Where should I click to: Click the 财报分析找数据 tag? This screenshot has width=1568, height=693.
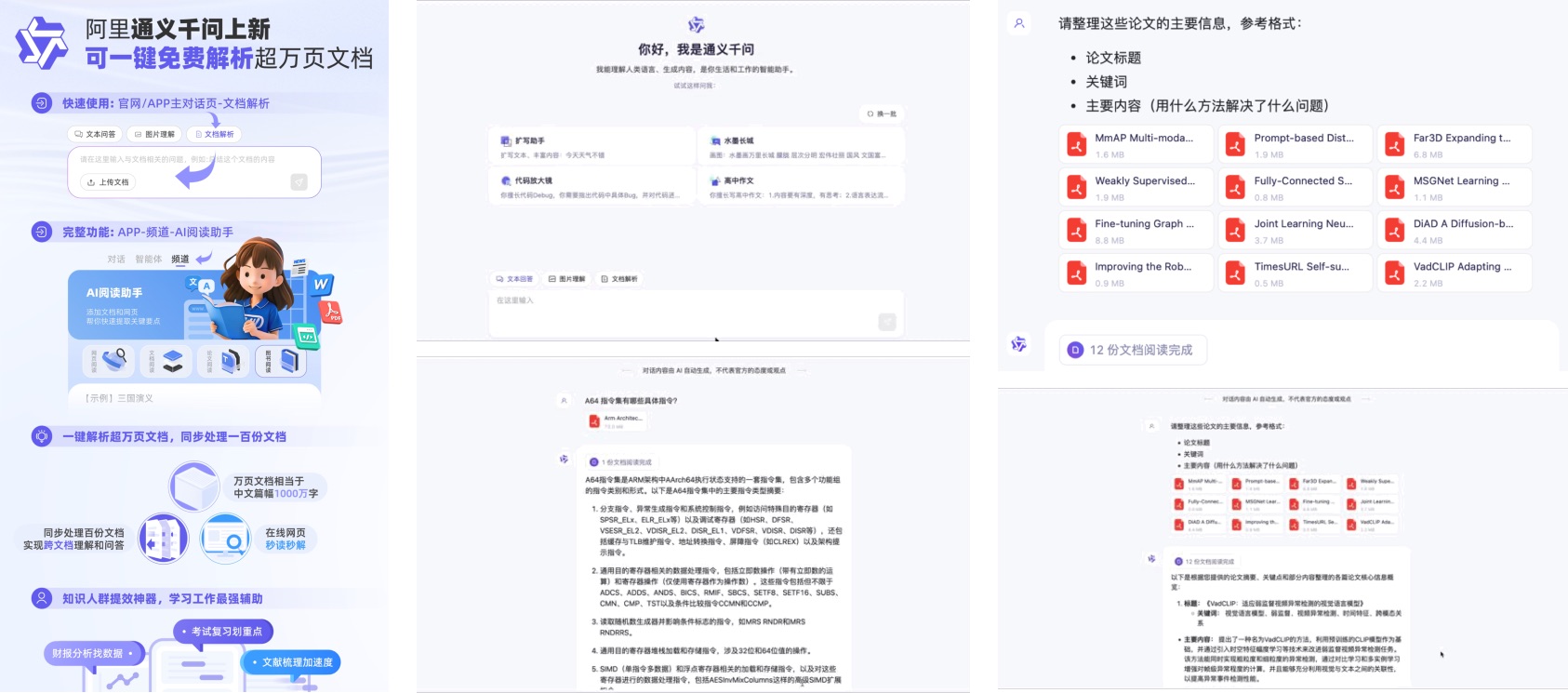pyautogui.click(x=94, y=654)
